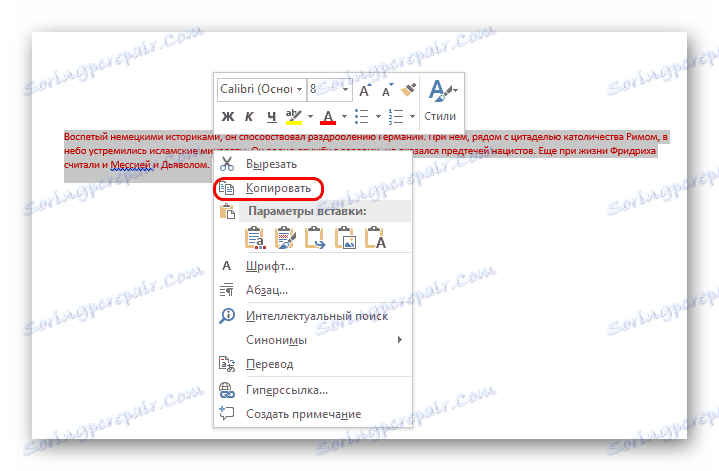Click the numbered list icon
This screenshot has width=719, height=471.
(x=396, y=116)
